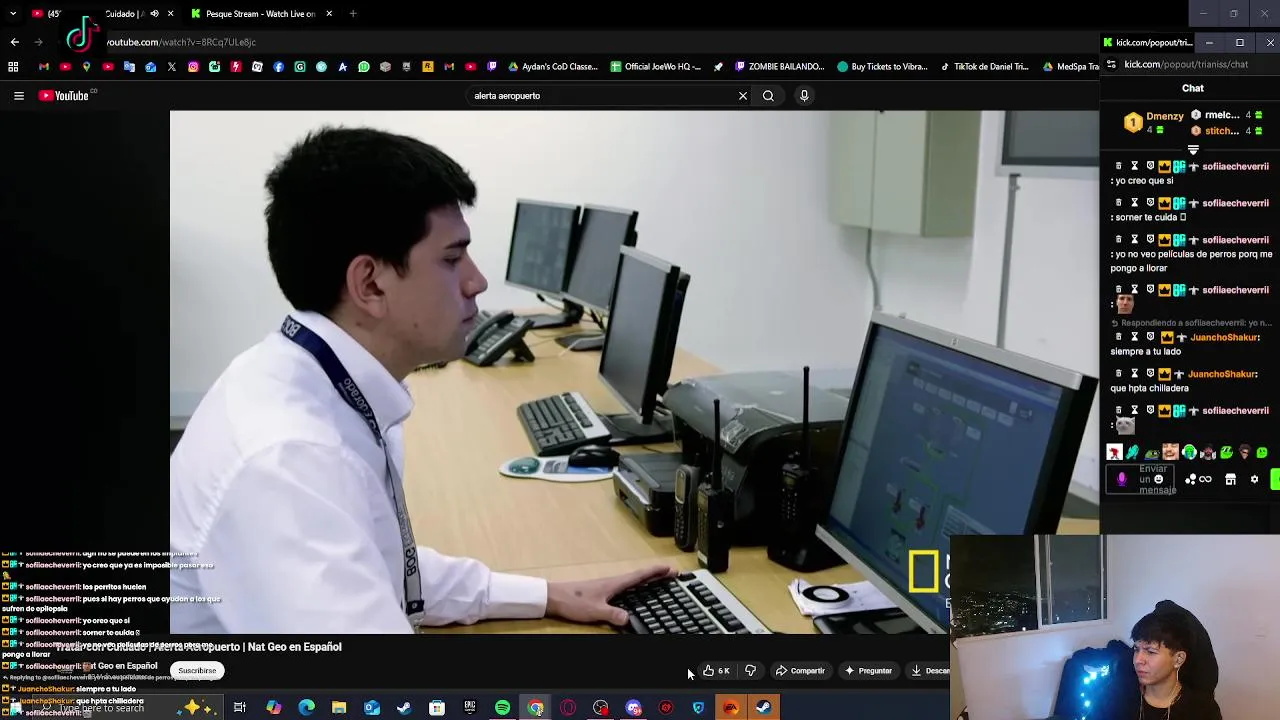Dislike the video with thumbs down
This screenshot has width=1280, height=720.
(751, 671)
